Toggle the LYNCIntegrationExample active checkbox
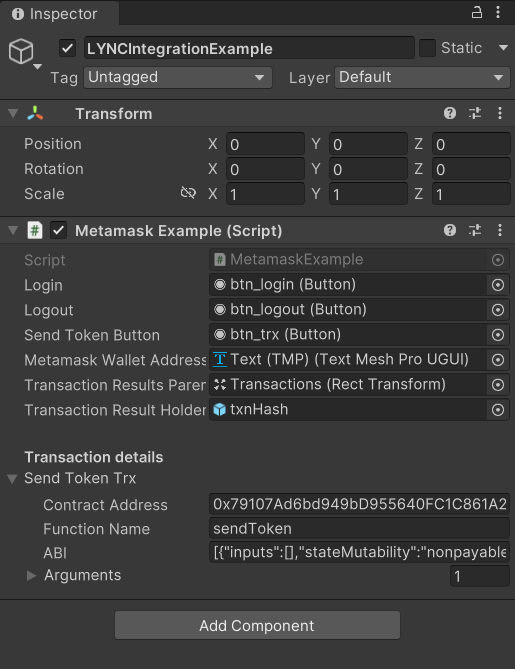 [x=67, y=48]
